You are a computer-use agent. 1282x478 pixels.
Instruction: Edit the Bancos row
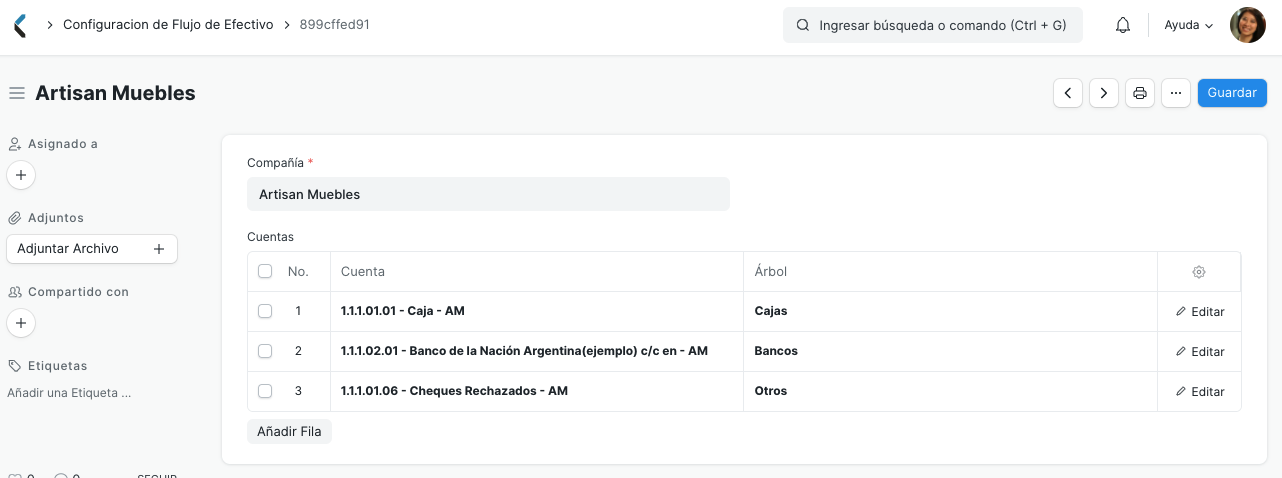(1200, 352)
